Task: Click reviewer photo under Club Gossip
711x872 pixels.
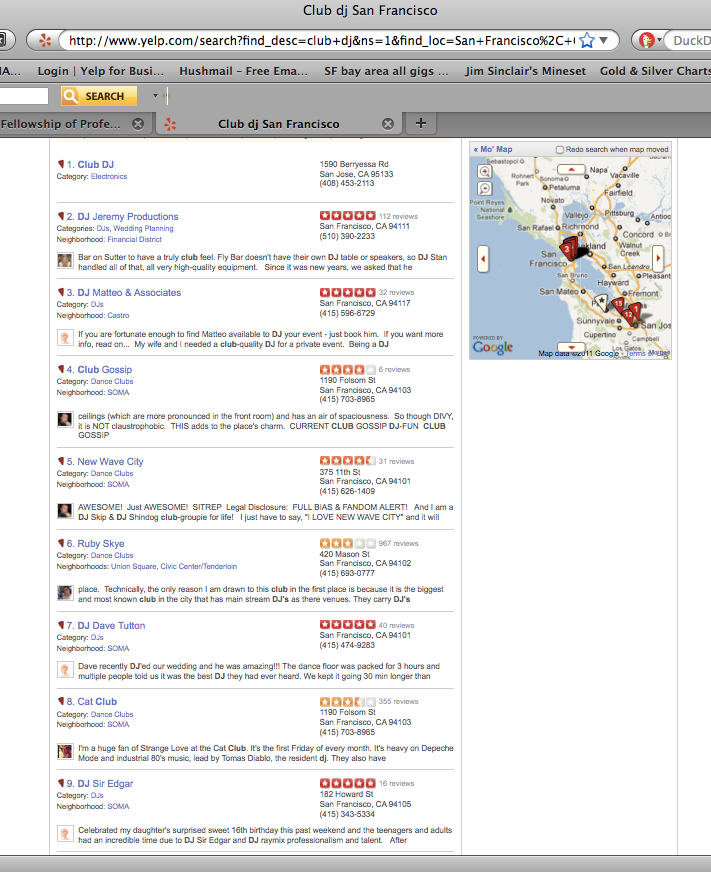Action: click(x=65, y=419)
